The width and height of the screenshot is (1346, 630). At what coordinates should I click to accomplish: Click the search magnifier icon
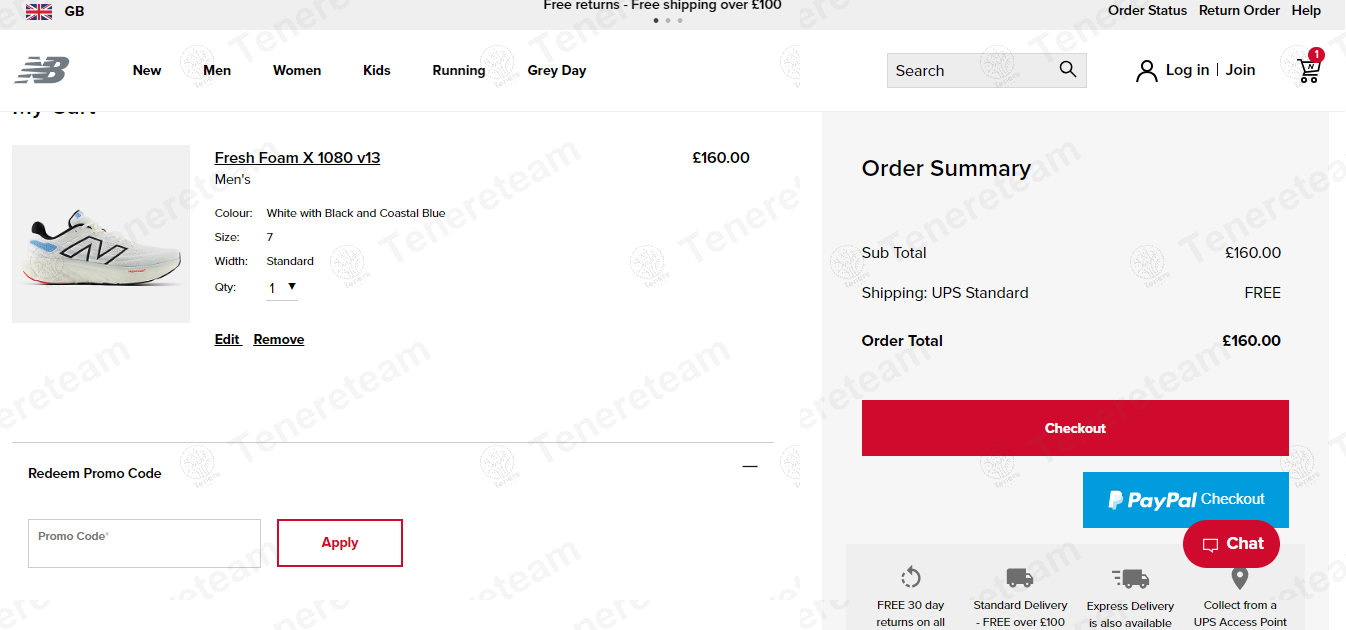[1068, 70]
